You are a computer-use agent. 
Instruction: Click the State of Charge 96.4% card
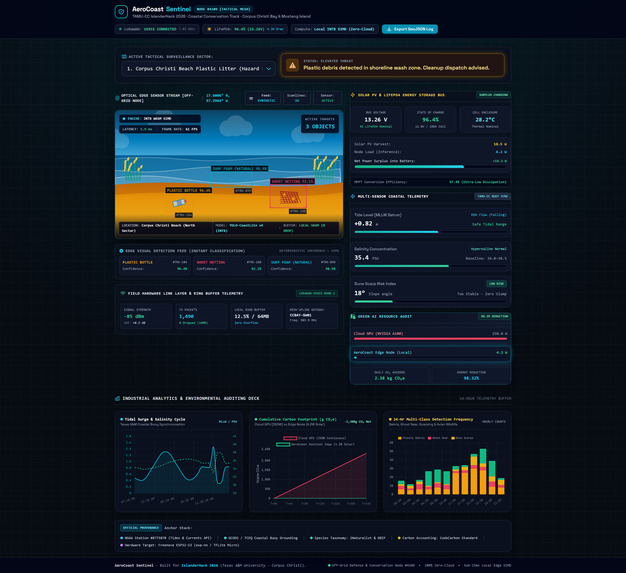pos(430,119)
